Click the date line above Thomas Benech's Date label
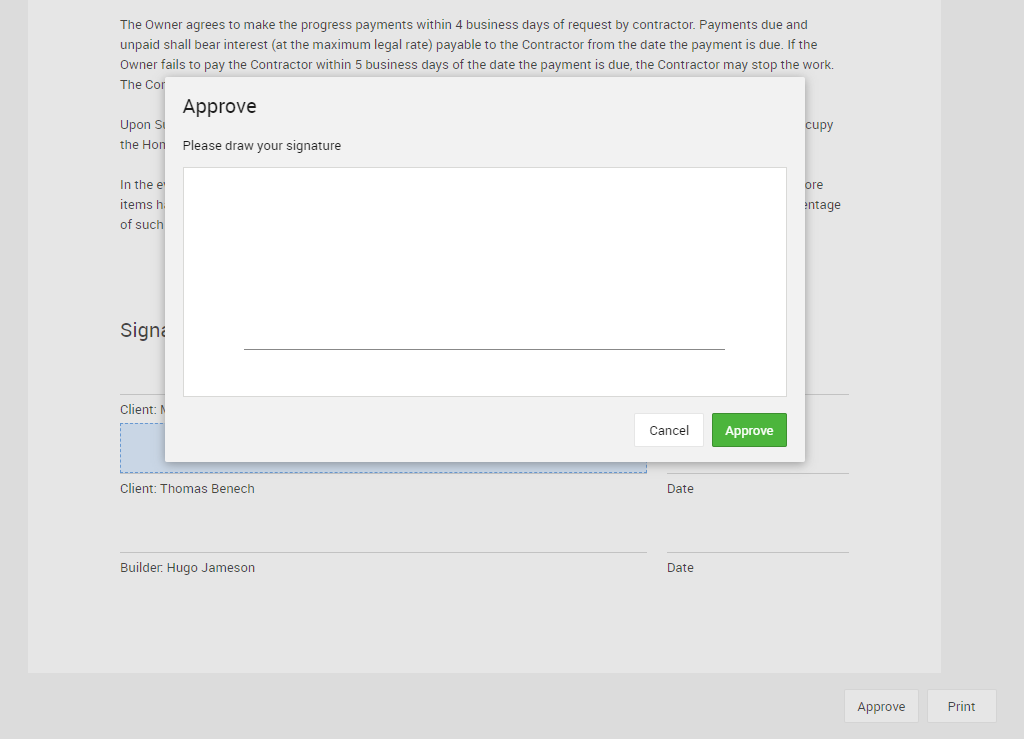 [x=757, y=473]
